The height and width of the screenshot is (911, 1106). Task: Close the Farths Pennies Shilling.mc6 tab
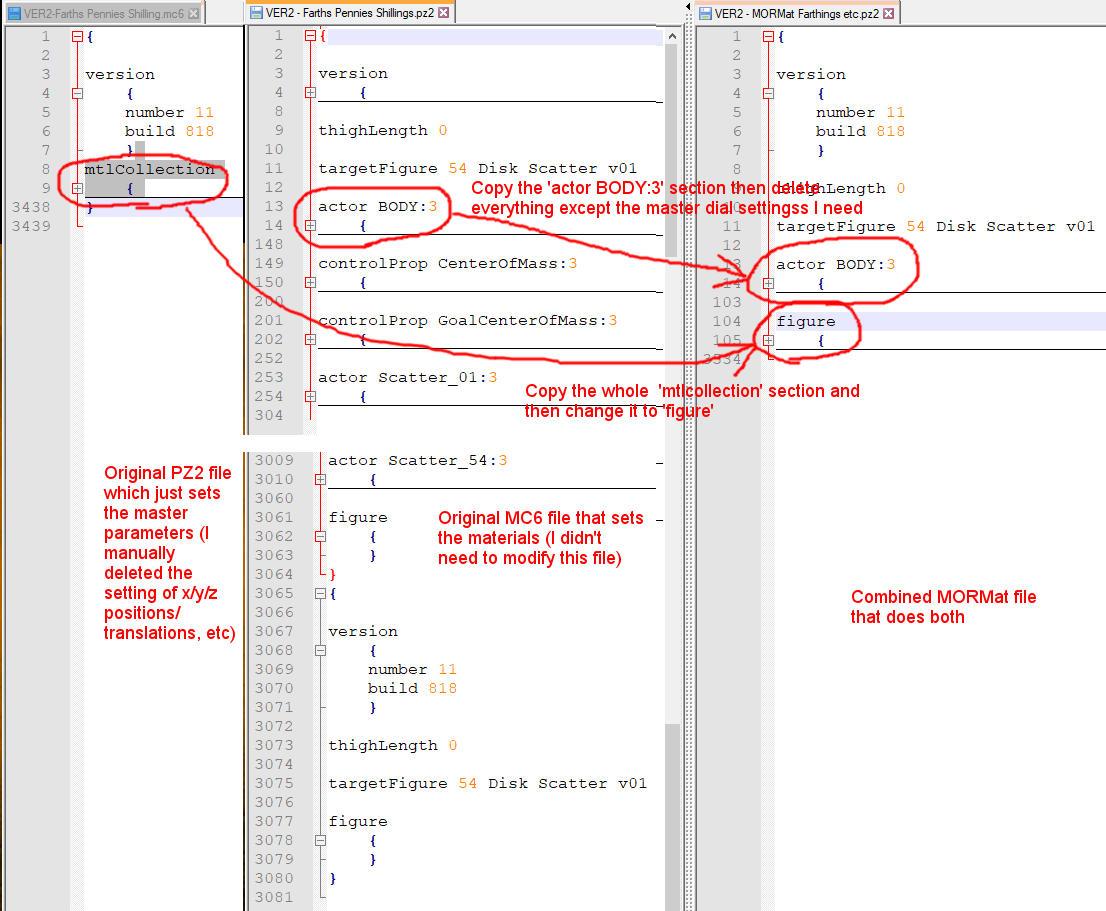[x=193, y=13]
